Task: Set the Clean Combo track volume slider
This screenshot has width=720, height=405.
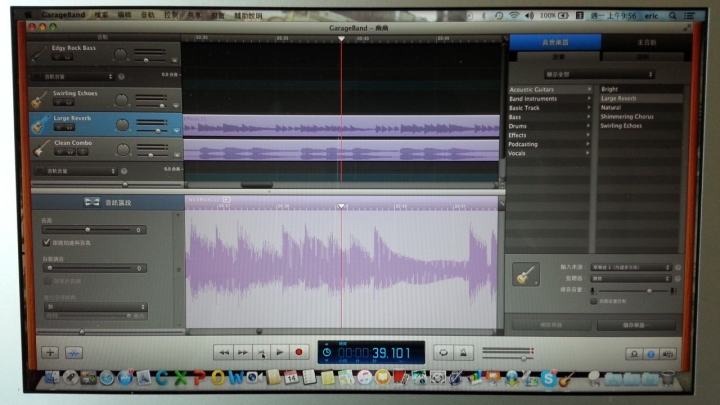Action: pos(153,155)
